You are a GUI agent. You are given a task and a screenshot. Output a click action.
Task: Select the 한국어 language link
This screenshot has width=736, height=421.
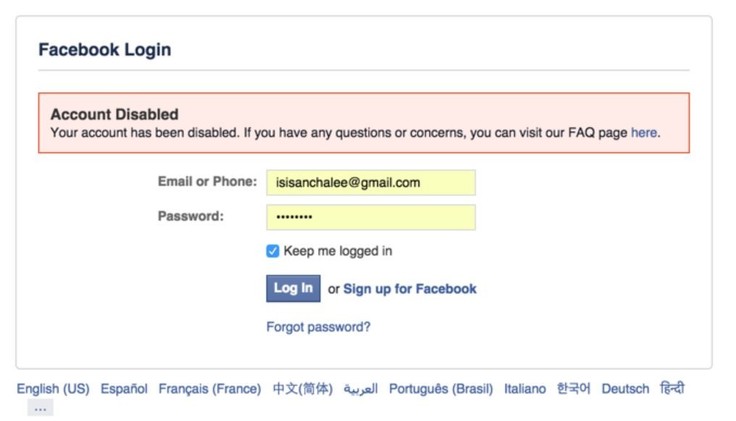pos(574,389)
